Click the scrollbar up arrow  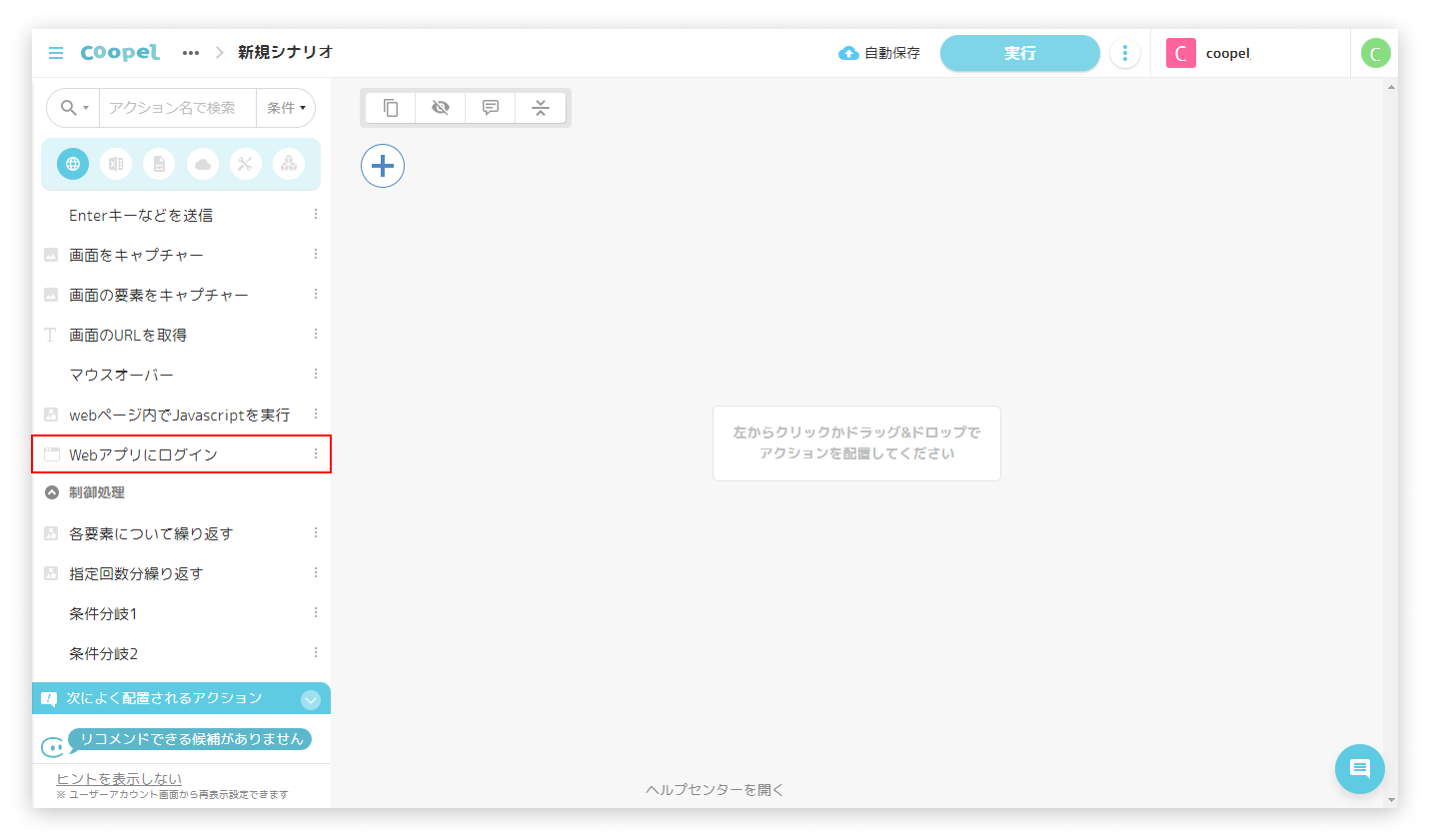click(x=1391, y=87)
